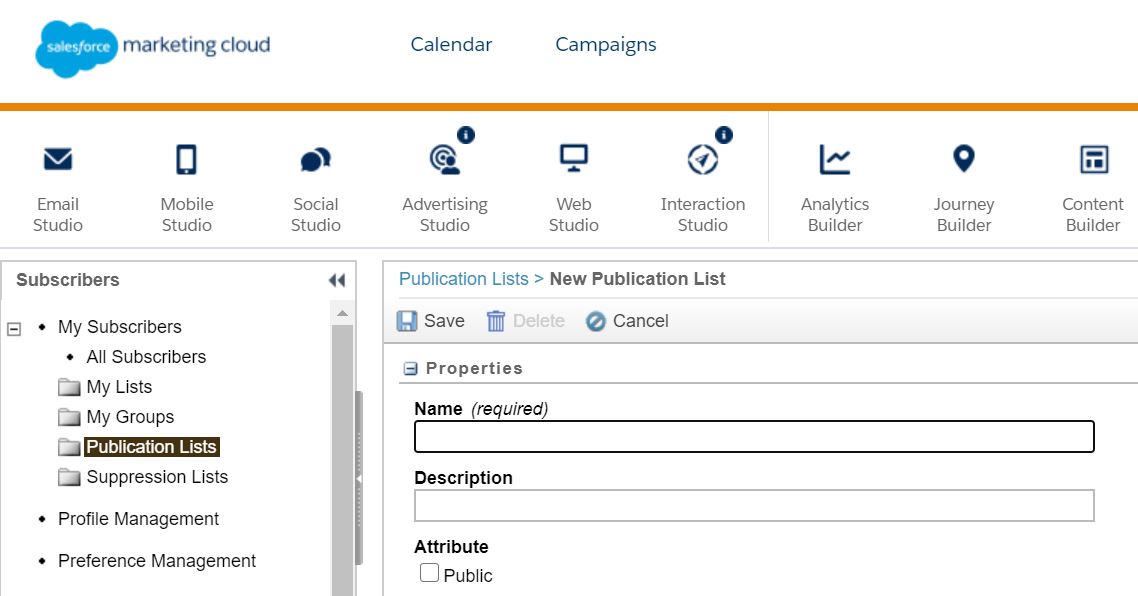Click the Cancel circle icon
The image size is (1138, 596).
tap(596, 321)
